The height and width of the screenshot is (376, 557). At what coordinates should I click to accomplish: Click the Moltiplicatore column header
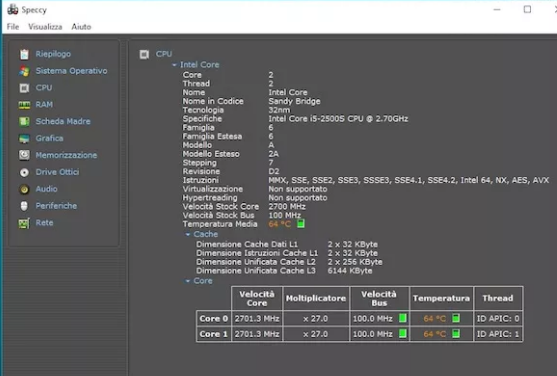(x=316, y=299)
